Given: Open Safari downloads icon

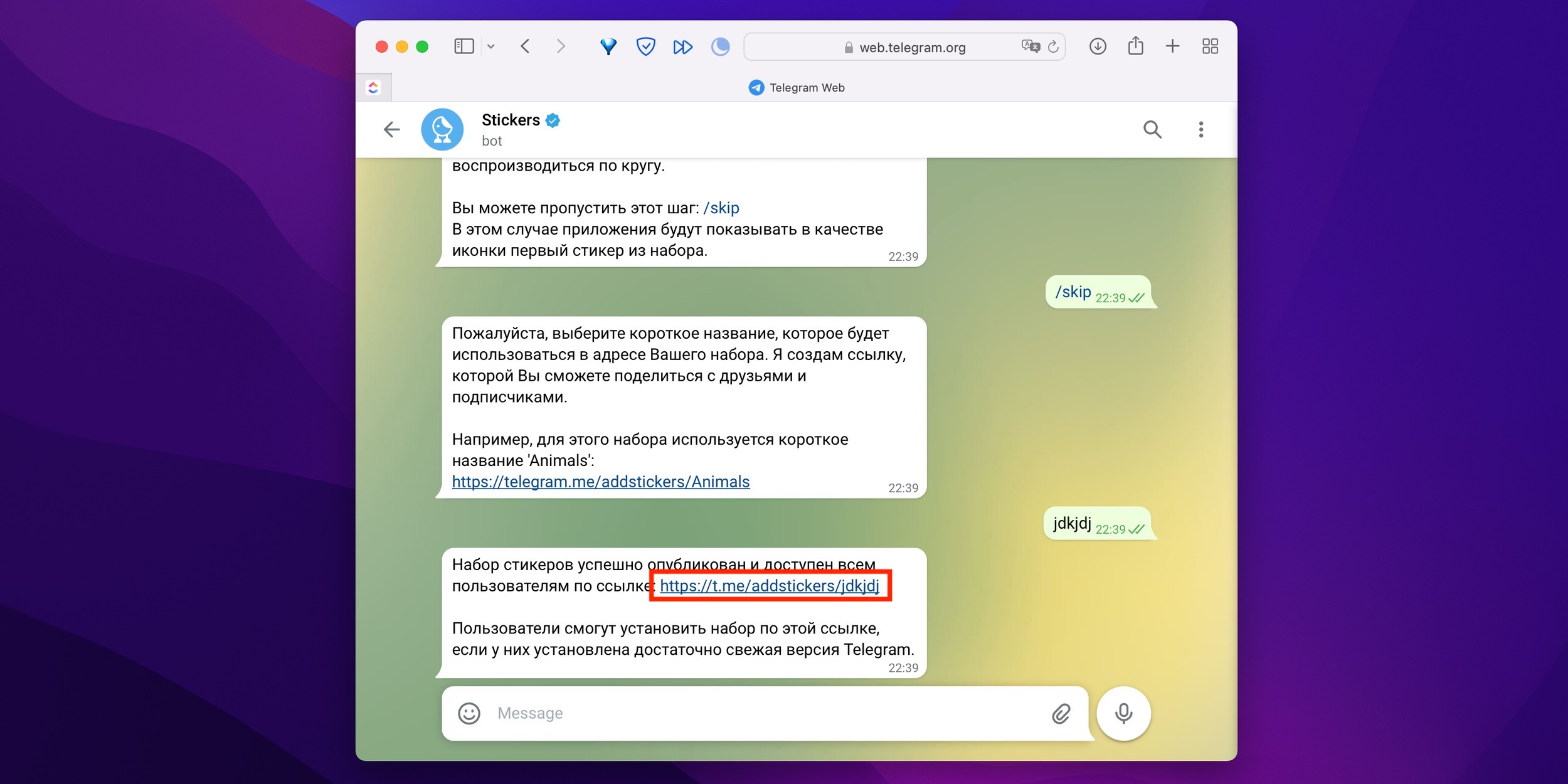Looking at the screenshot, I should pos(1098,46).
